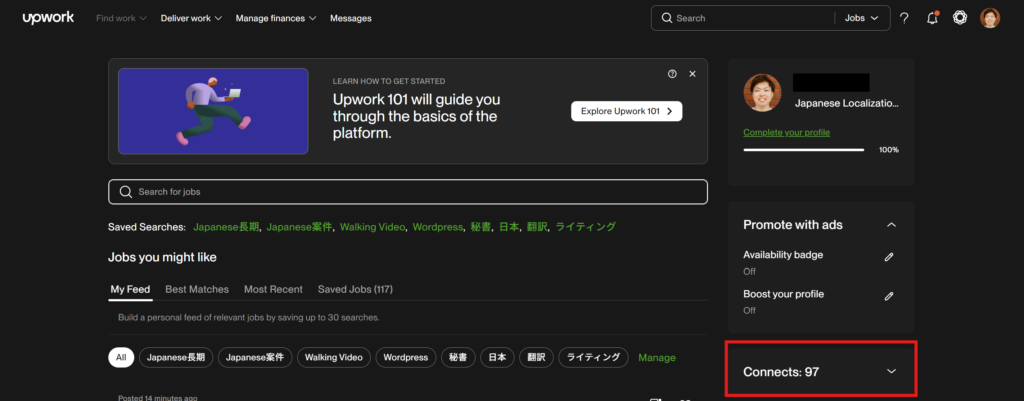Toggle the Wordpress filter chip
Screen dimensions: 1024x401
tap(406, 357)
